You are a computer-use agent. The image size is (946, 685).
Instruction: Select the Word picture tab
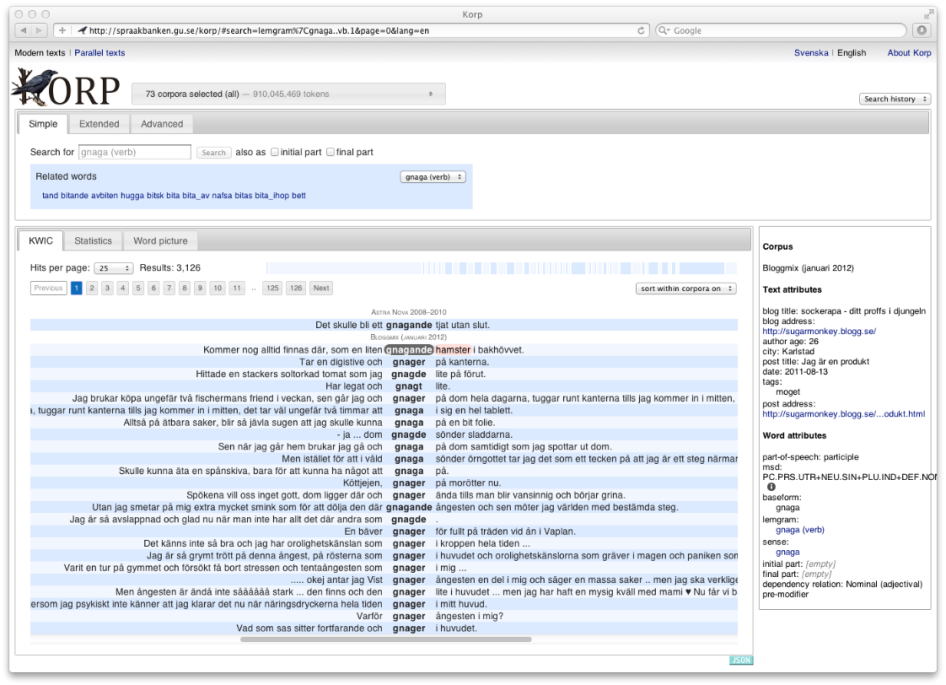(160, 241)
